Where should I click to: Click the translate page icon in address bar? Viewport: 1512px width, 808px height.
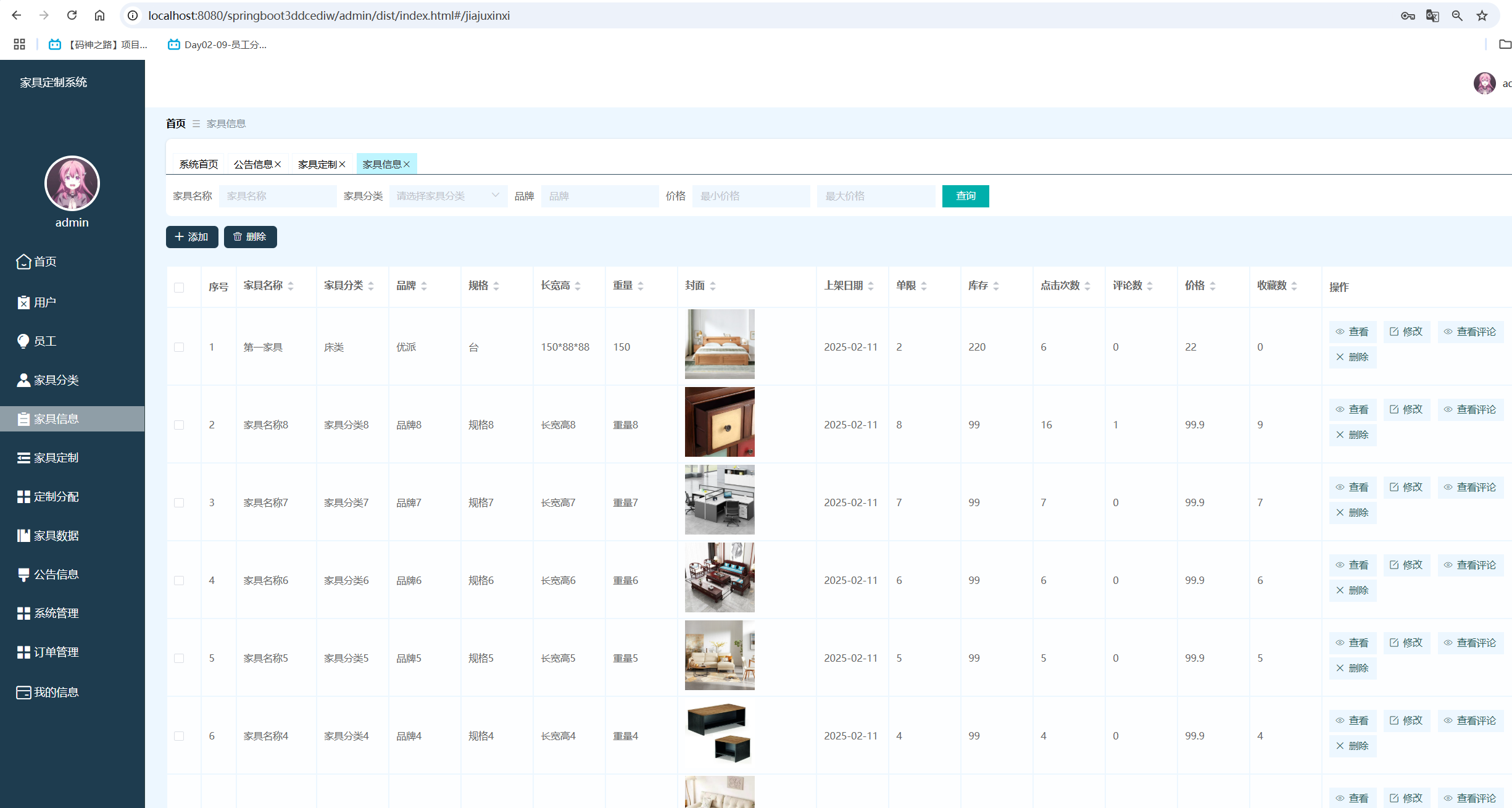[1432, 15]
